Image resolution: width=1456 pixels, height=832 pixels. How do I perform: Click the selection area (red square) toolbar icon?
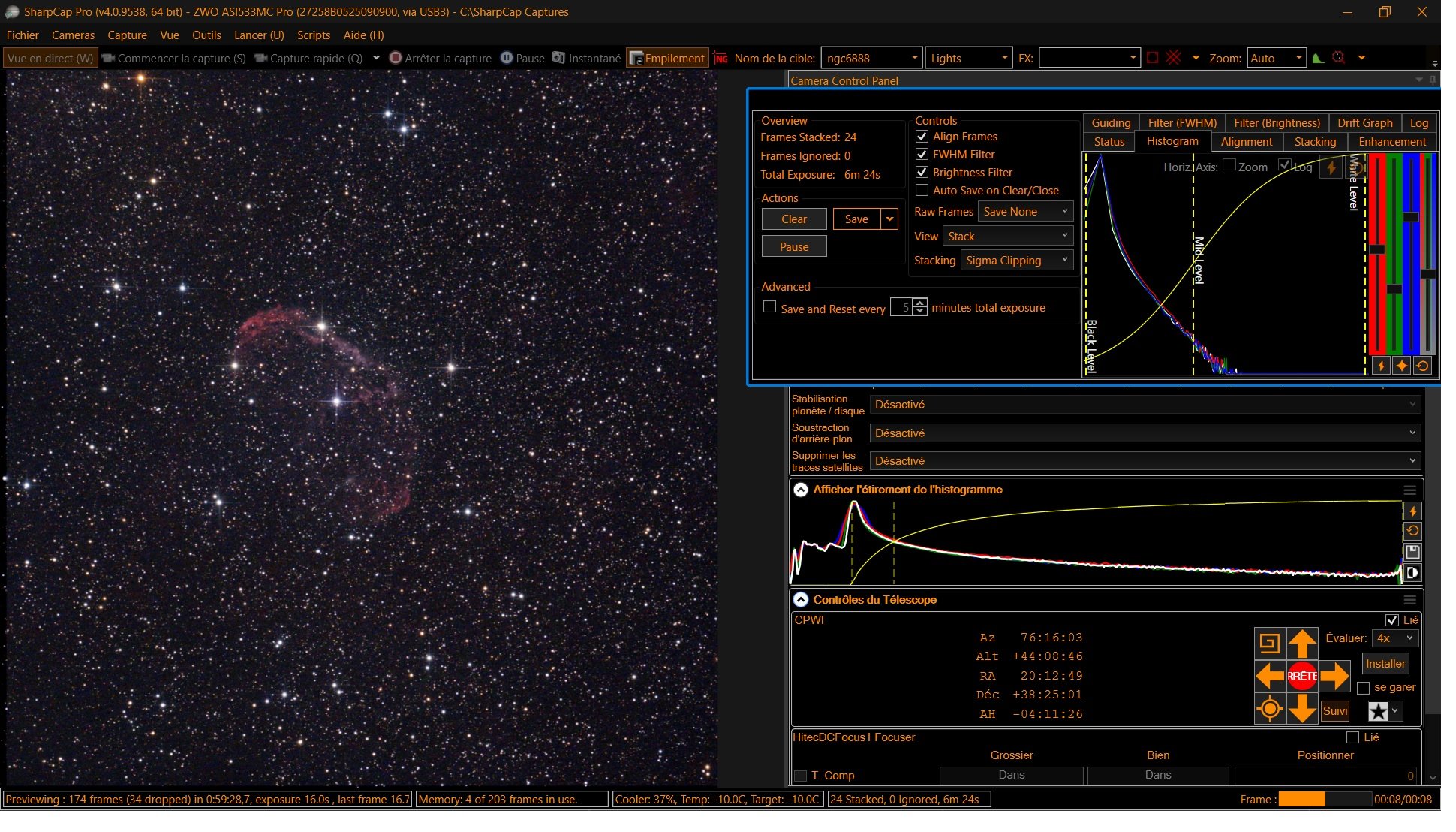[1153, 58]
